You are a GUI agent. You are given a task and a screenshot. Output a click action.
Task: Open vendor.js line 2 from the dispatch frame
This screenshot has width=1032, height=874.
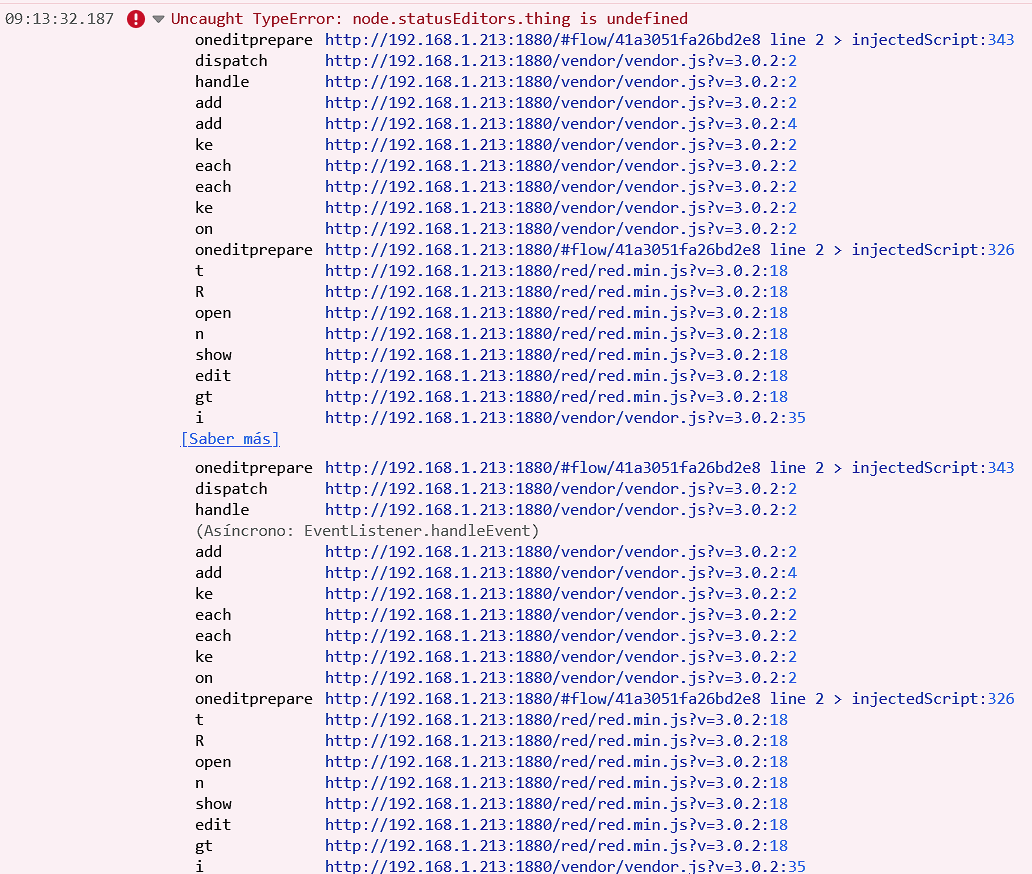[560, 61]
